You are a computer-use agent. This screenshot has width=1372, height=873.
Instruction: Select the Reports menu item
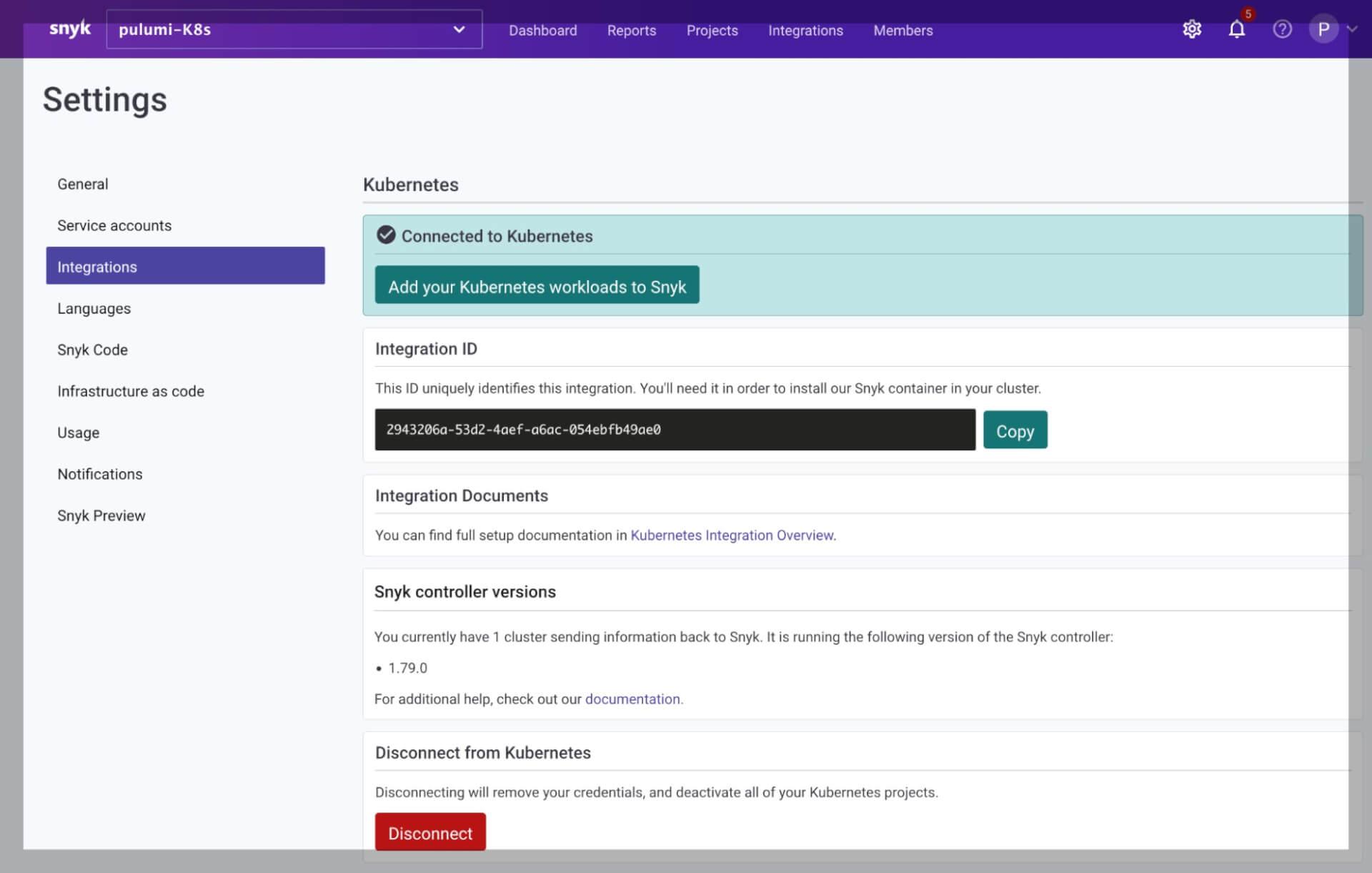(631, 30)
